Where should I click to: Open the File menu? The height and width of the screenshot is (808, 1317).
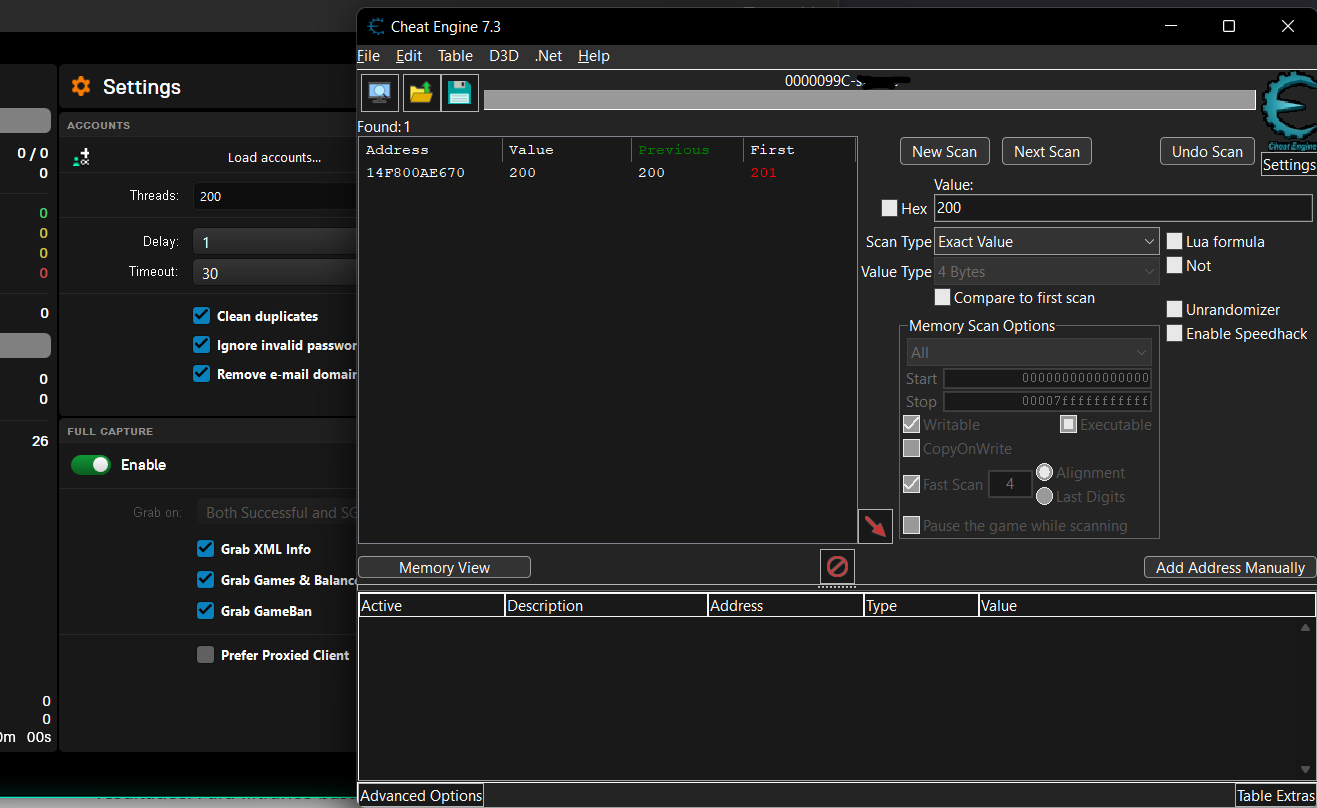tap(368, 56)
